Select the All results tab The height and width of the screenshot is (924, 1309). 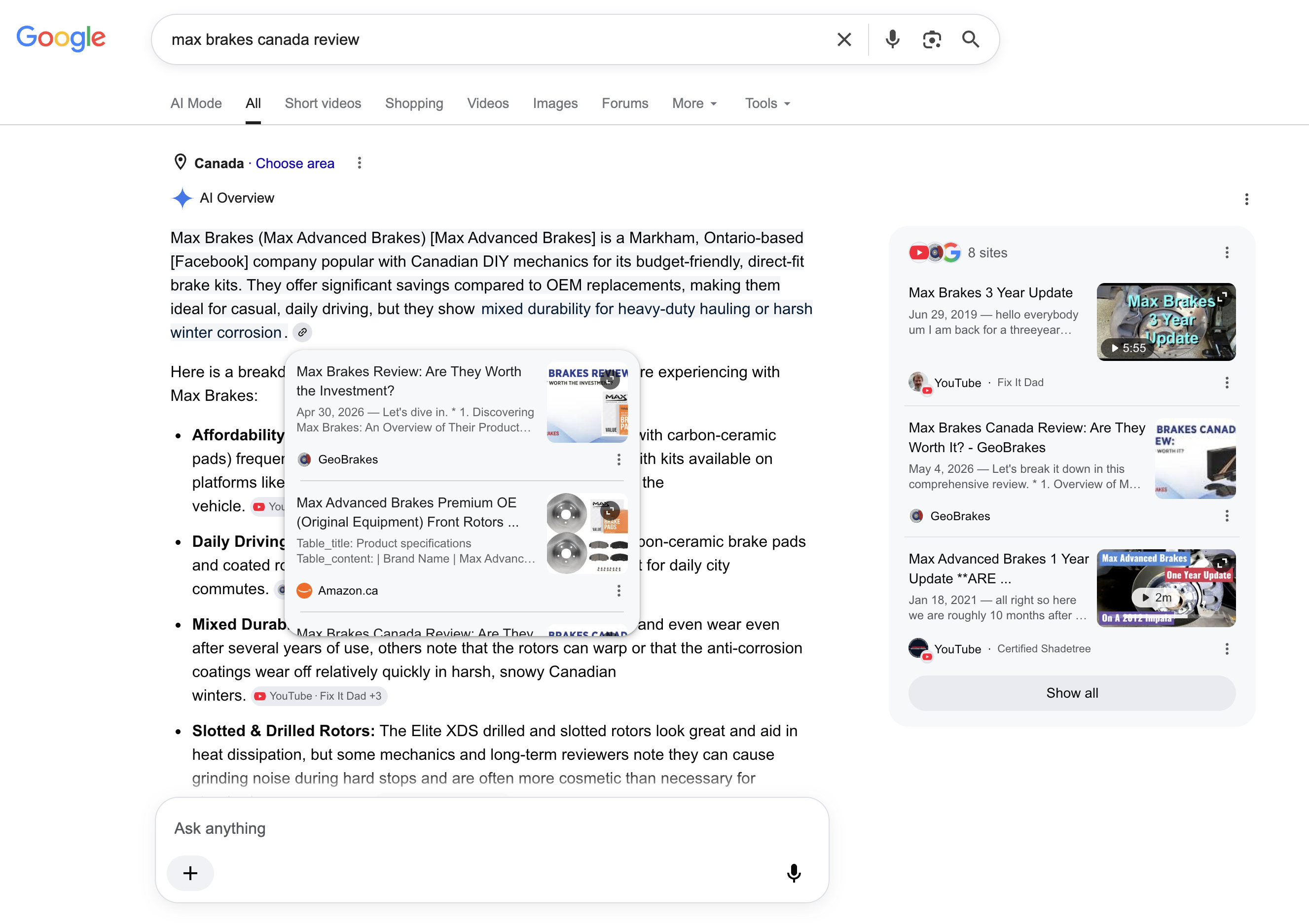tap(253, 103)
